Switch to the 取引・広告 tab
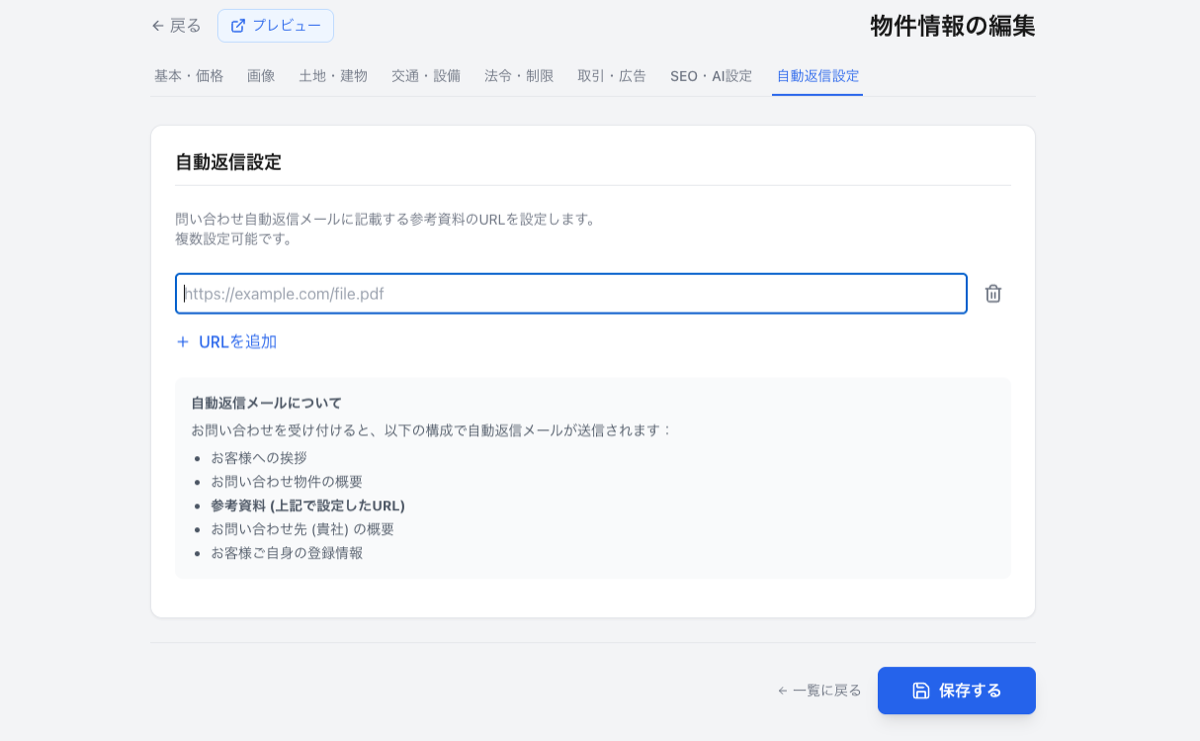 pyautogui.click(x=612, y=76)
